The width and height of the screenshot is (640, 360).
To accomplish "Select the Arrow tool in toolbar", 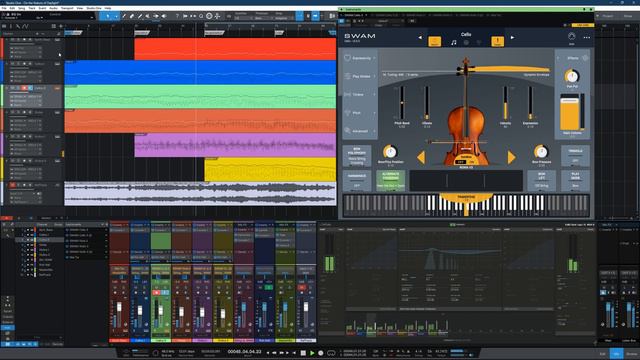I will (x=108, y=16).
